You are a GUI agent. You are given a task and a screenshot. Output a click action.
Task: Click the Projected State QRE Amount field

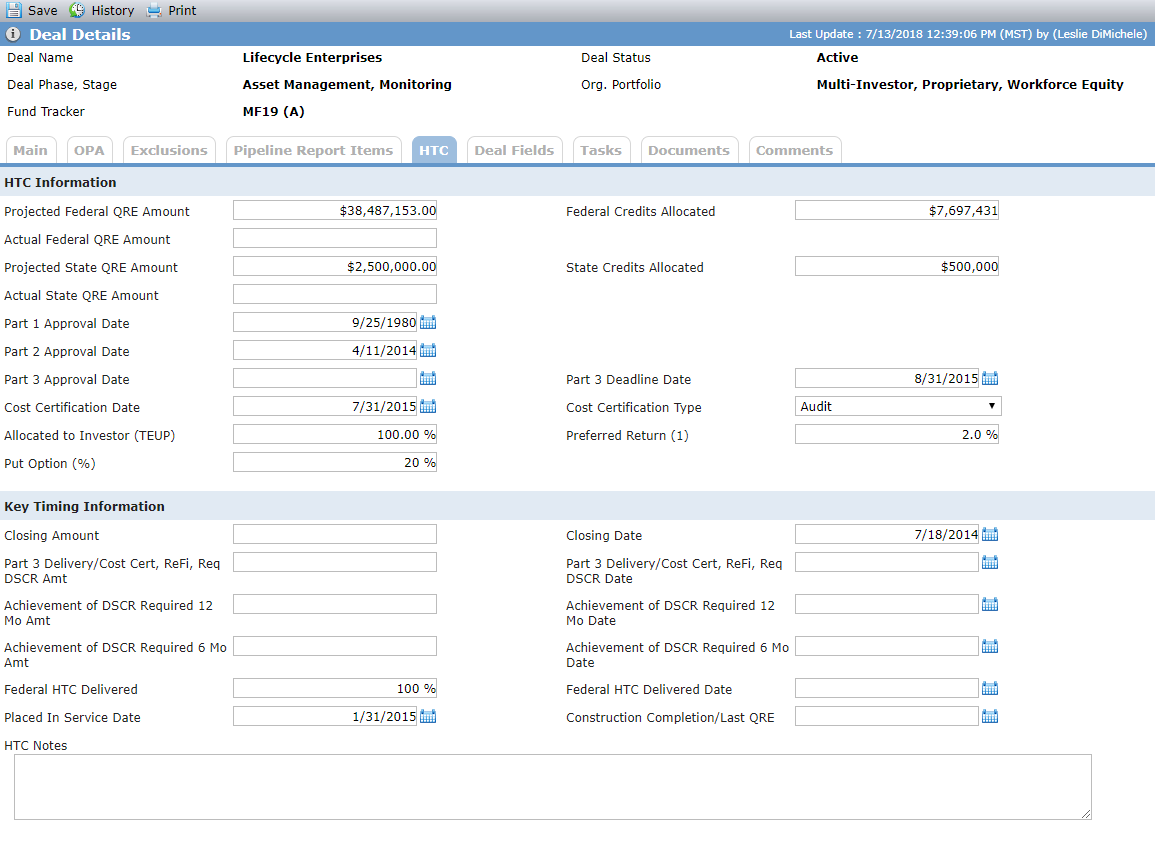[x=335, y=267]
